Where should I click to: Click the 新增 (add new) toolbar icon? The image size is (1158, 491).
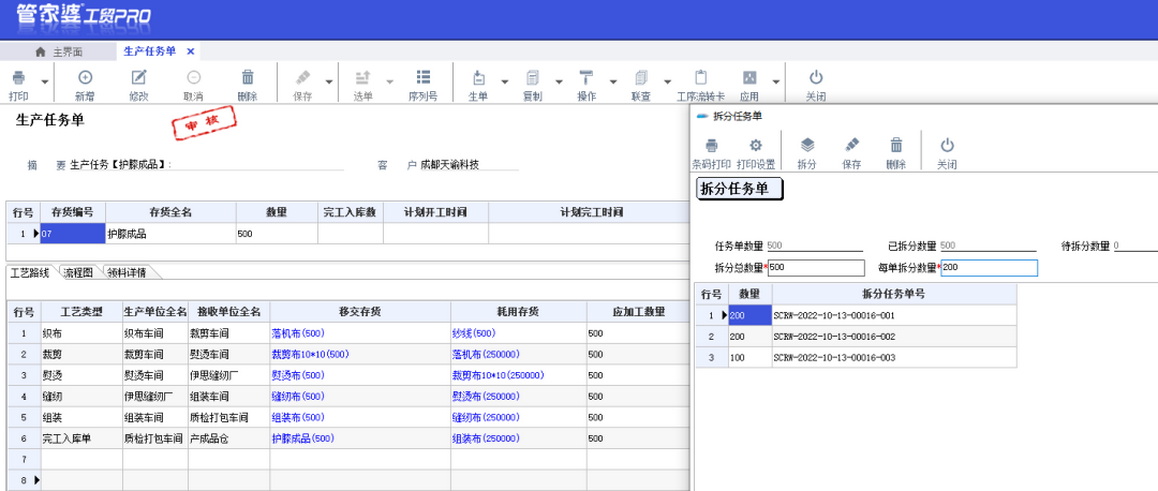point(85,78)
